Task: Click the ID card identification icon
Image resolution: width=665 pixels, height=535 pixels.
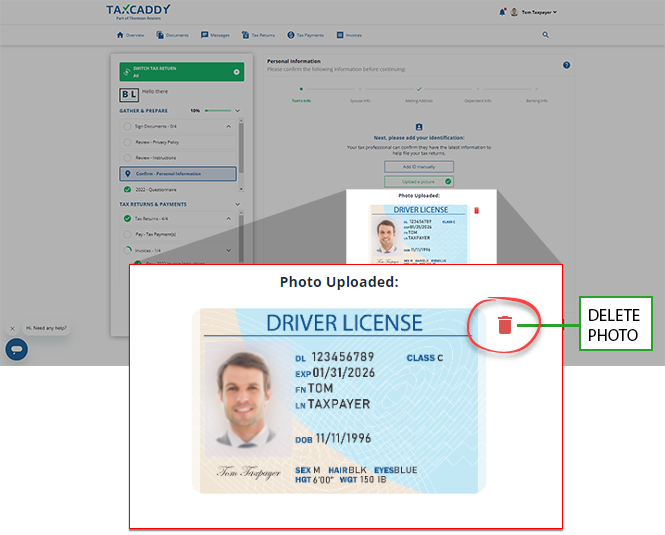Action: (419, 127)
